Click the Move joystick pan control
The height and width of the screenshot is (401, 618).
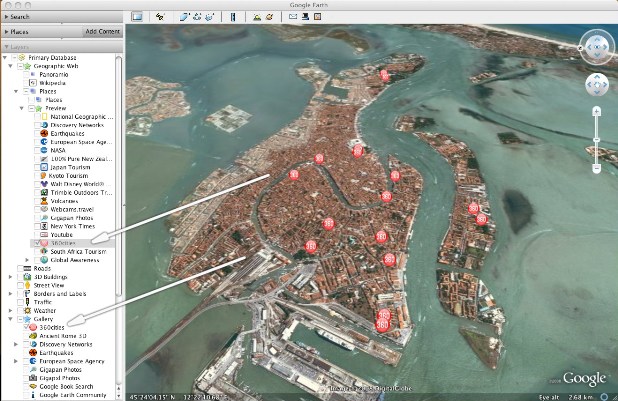[596, 85]
